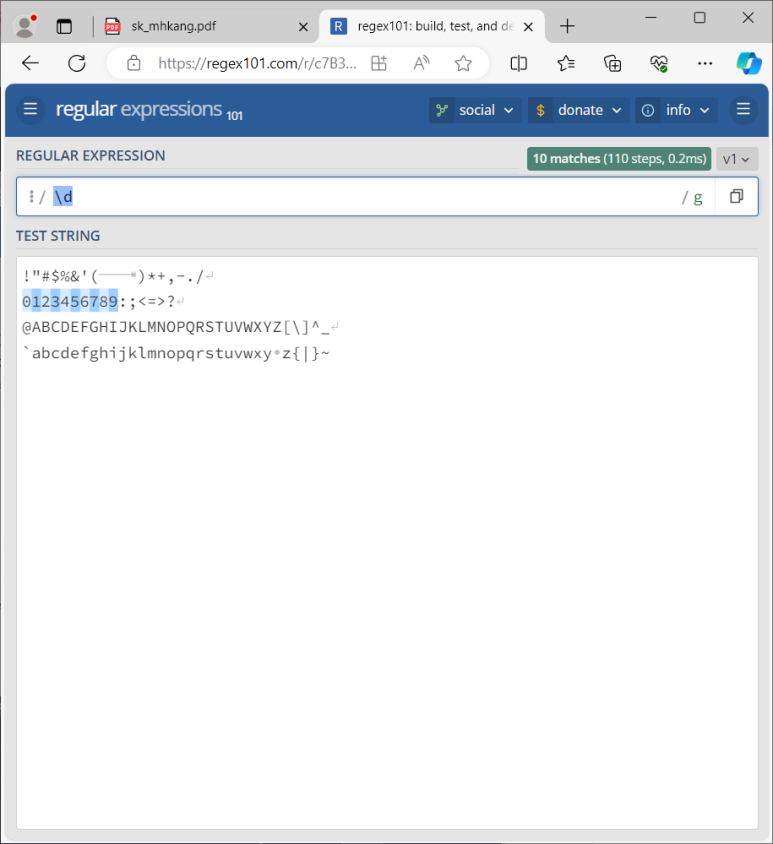773x844 pixels.
Task: Open the tab actions menu icon
Action: [64, 26]
